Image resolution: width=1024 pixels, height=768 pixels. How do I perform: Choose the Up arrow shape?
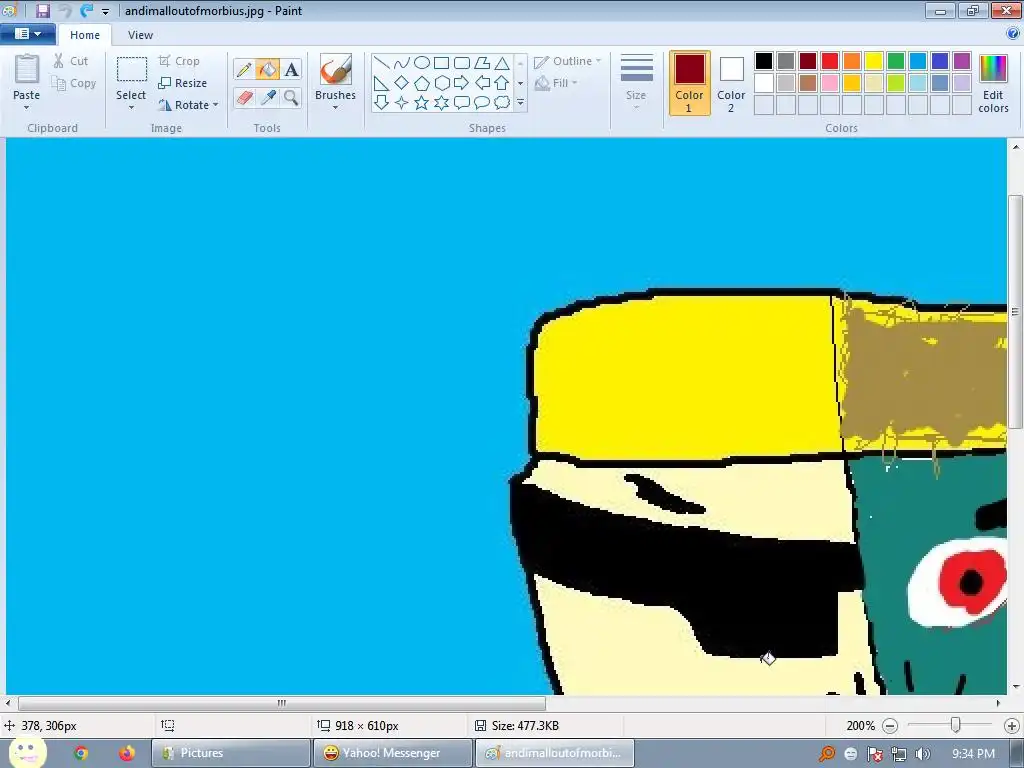tap(502, 83)
